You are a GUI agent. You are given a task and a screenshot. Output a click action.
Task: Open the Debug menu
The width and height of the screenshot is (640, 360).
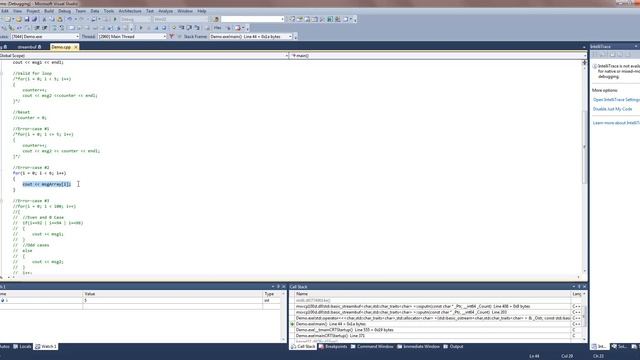click(x=64, y=11)
